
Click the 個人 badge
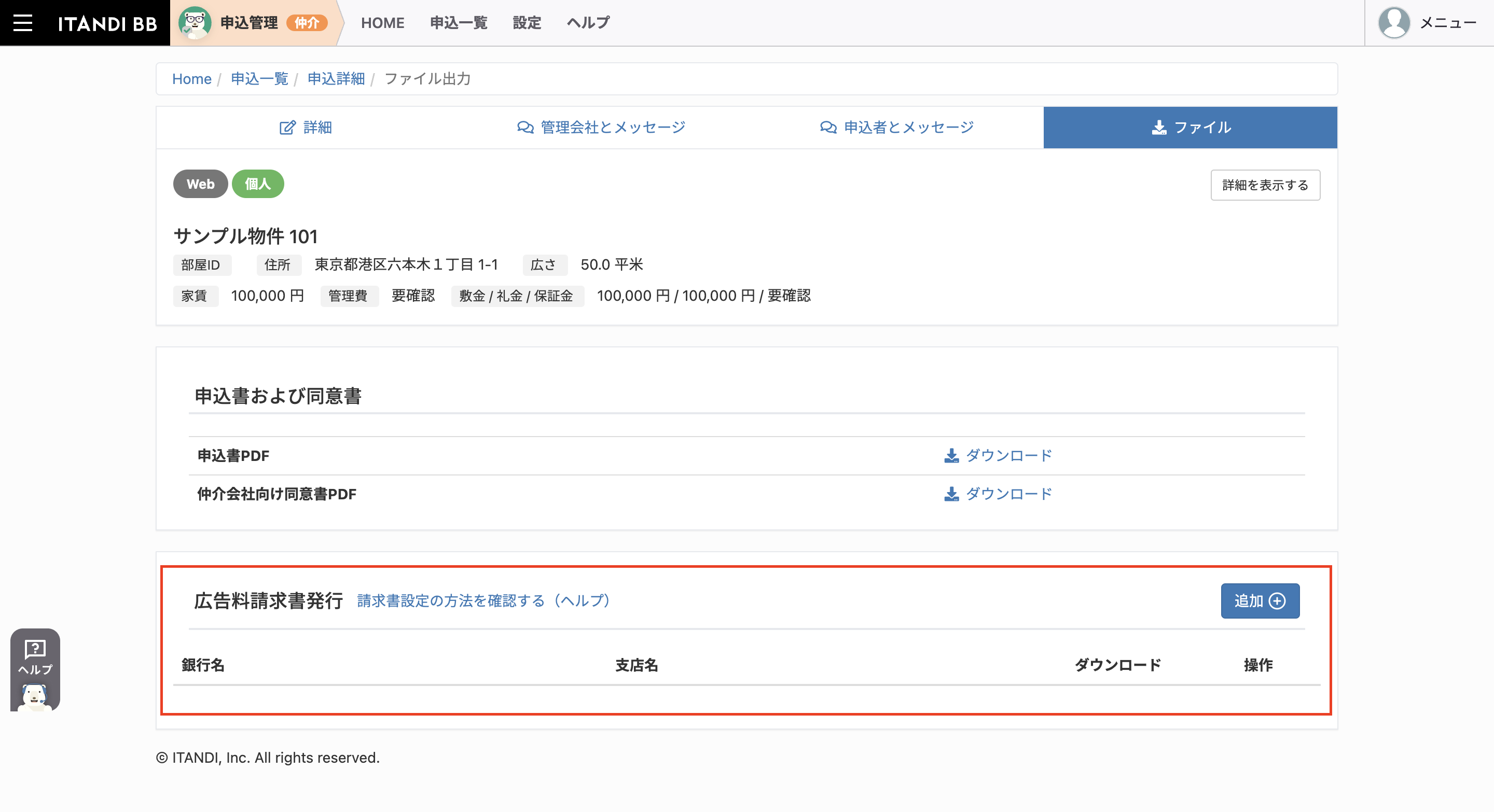[258, 184]
